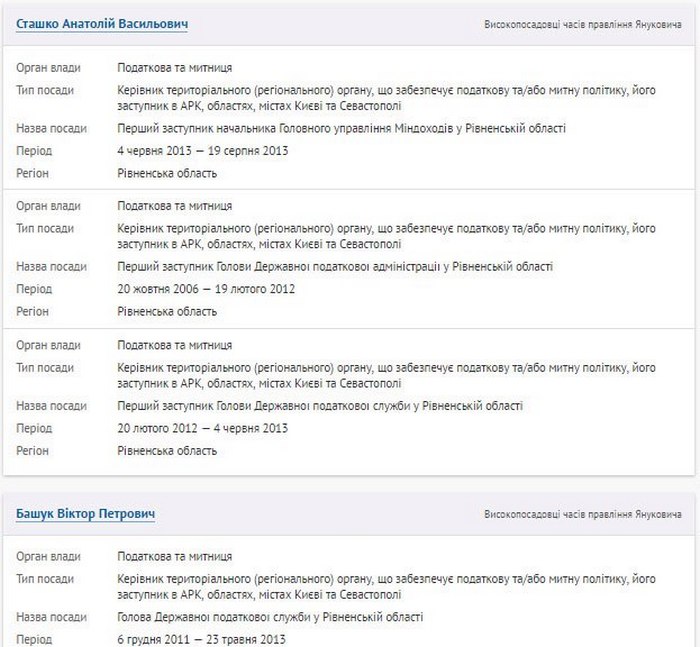This screenshot has height=647, width=700.
Task: Click Голова Державної податкової служби position title
Action: 270,617
